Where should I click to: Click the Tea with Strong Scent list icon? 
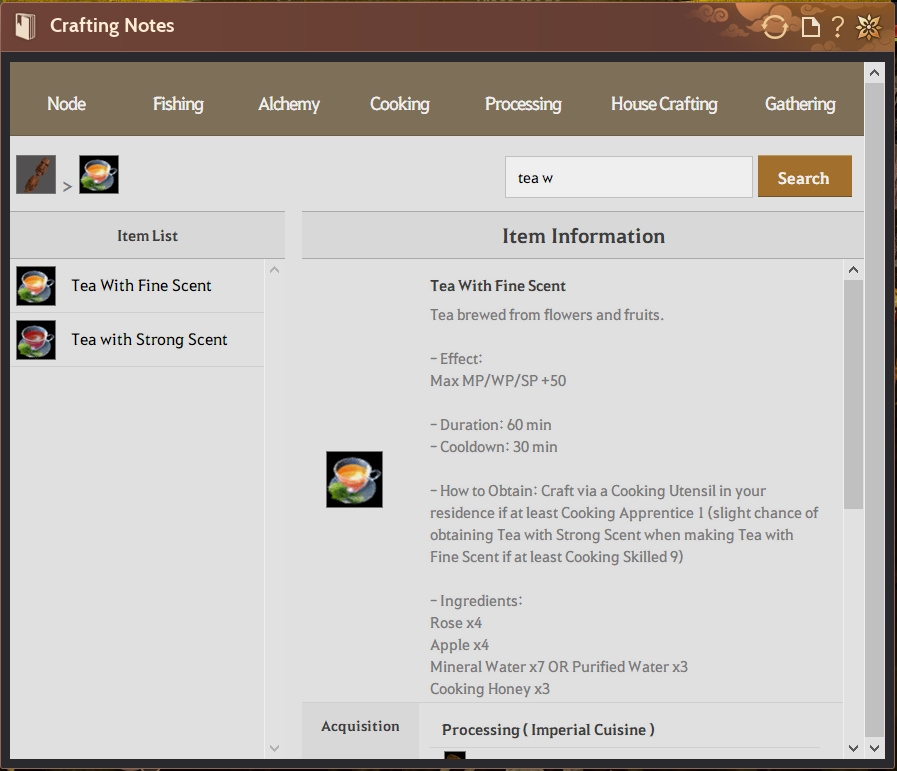(x=36, y=340)
